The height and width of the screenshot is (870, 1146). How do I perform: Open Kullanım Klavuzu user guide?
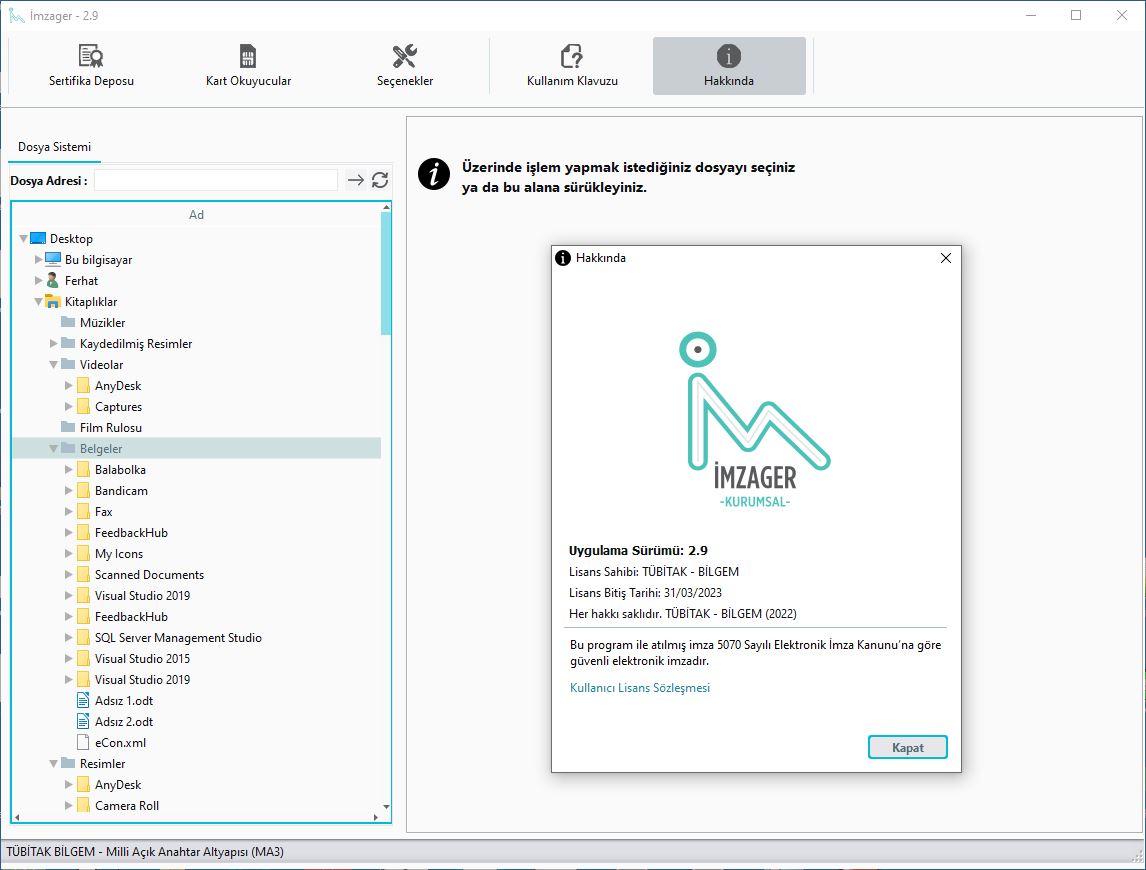coord(572,66)
